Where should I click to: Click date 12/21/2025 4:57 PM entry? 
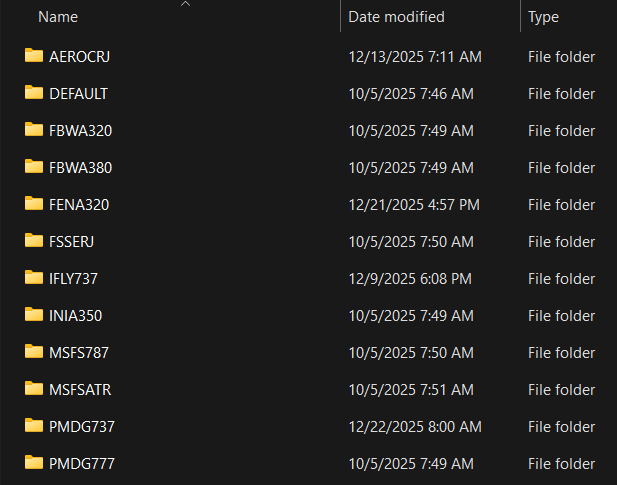[x=414, y=204]
